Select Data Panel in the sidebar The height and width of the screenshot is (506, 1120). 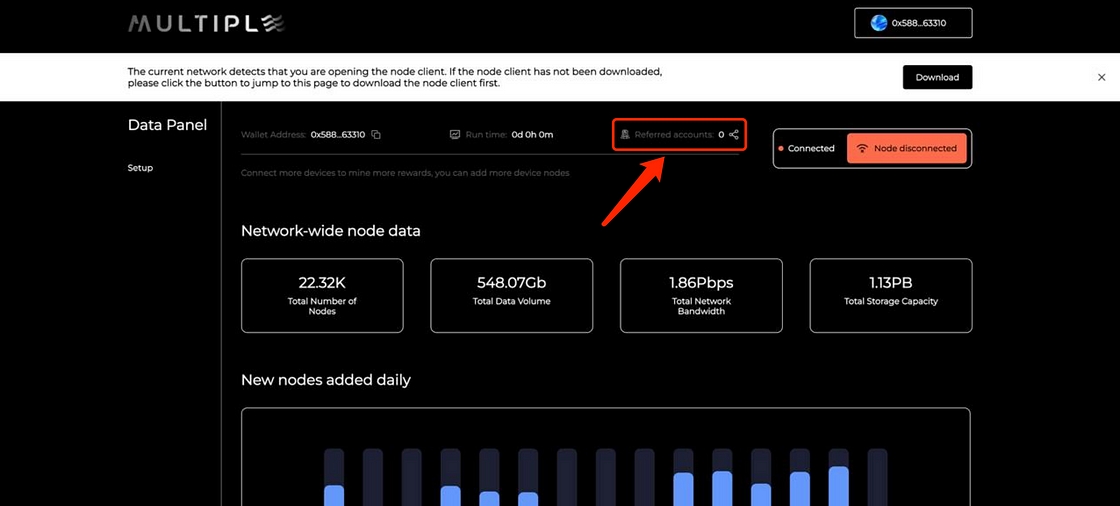167,125
